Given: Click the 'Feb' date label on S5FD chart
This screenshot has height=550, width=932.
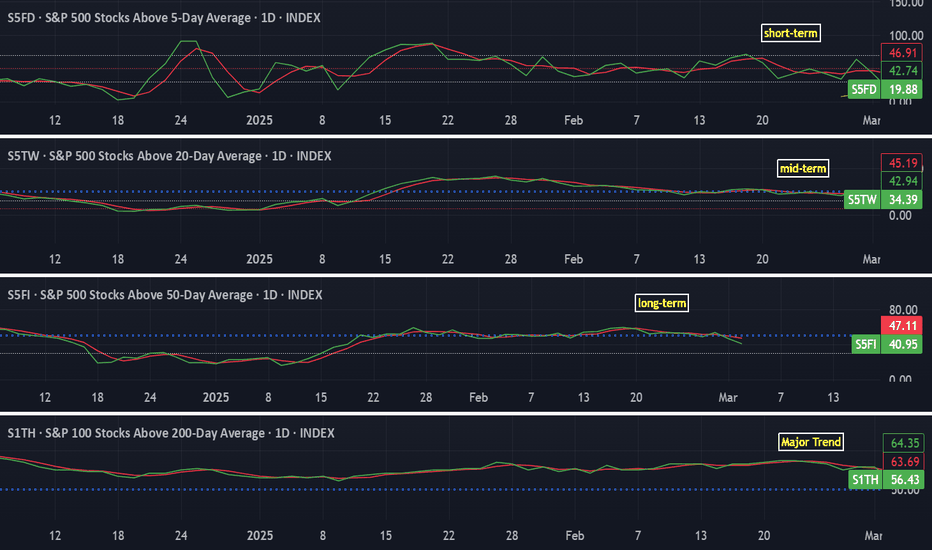Looking at the screenshot, I should point(574,121).
